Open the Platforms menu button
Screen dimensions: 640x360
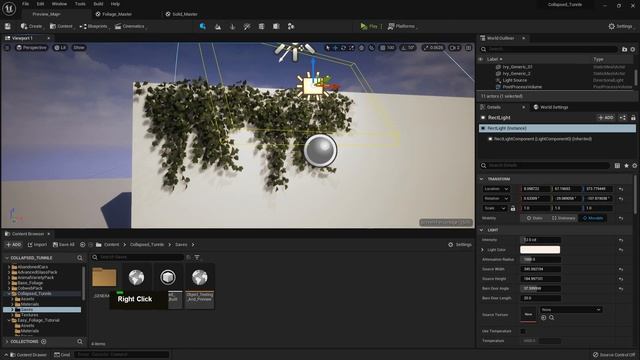click(402, 26)
